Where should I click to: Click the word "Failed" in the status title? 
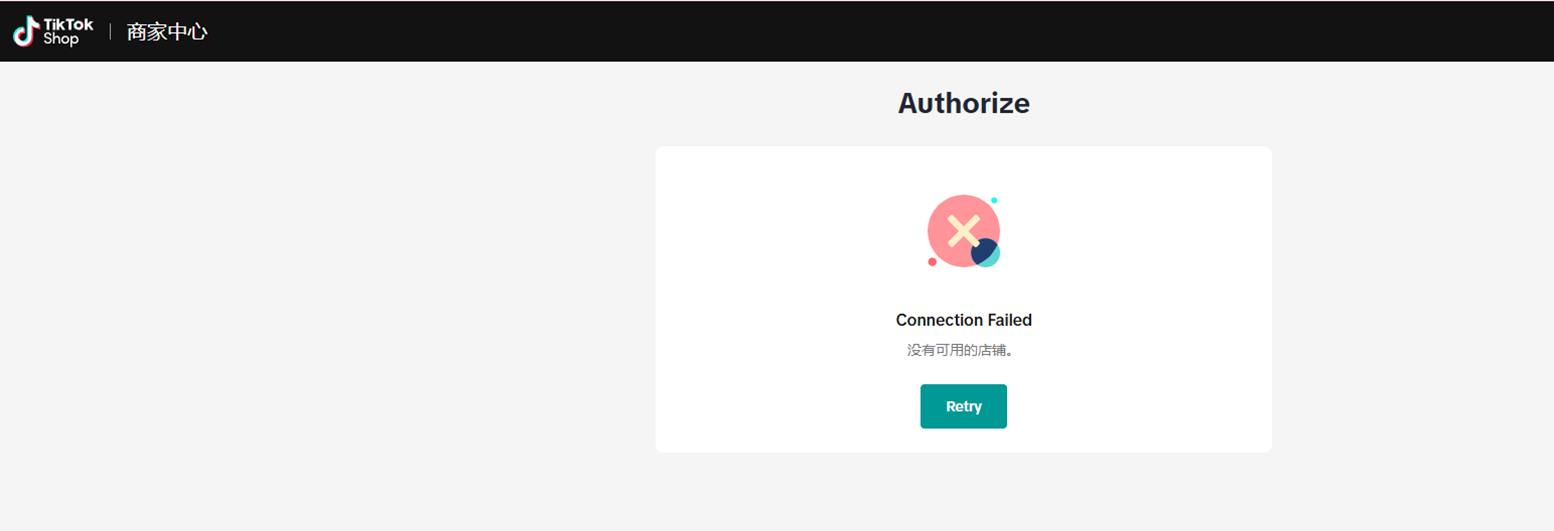1010,320
